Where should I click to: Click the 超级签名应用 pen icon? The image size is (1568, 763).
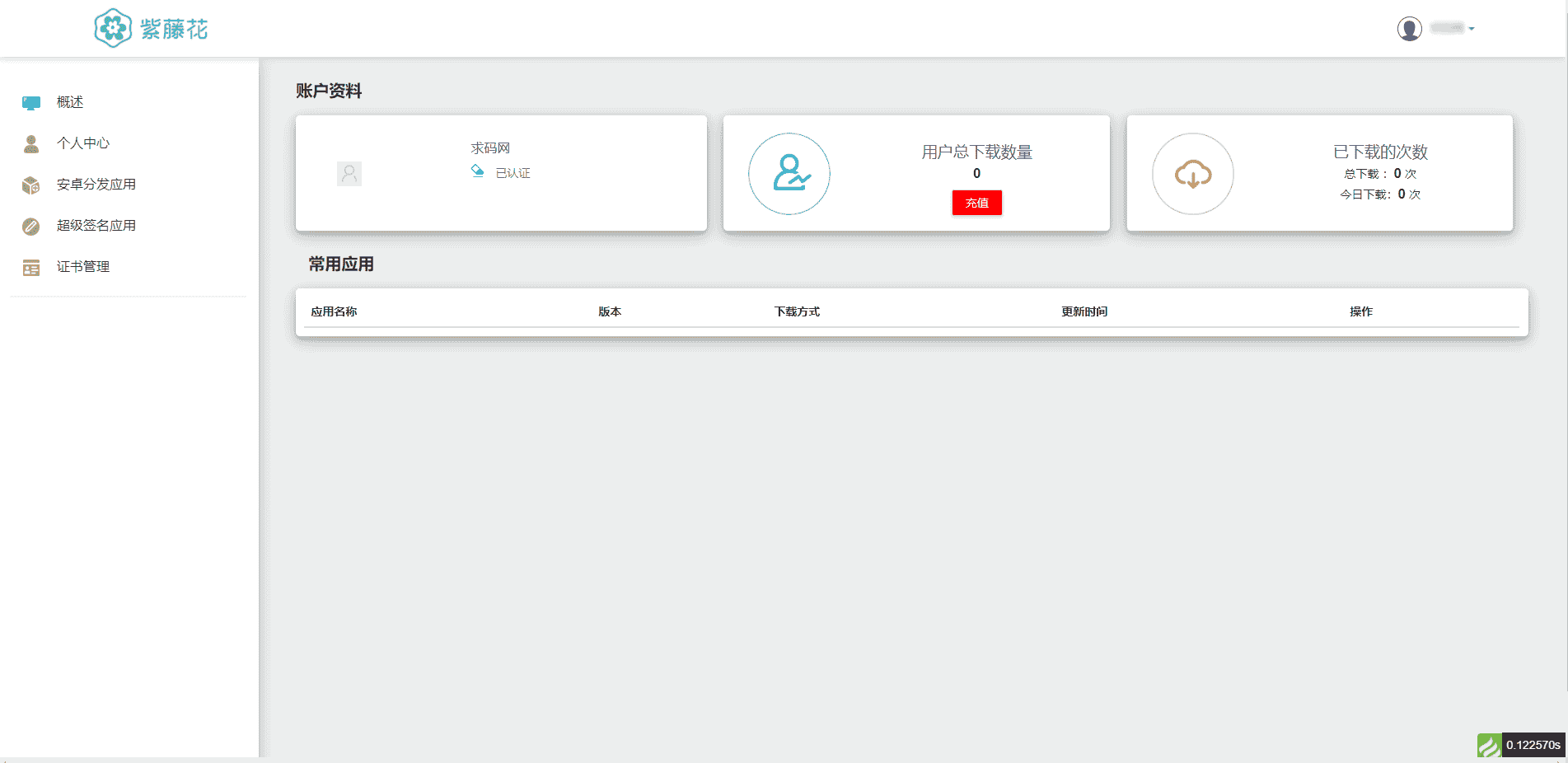point(31,227)
